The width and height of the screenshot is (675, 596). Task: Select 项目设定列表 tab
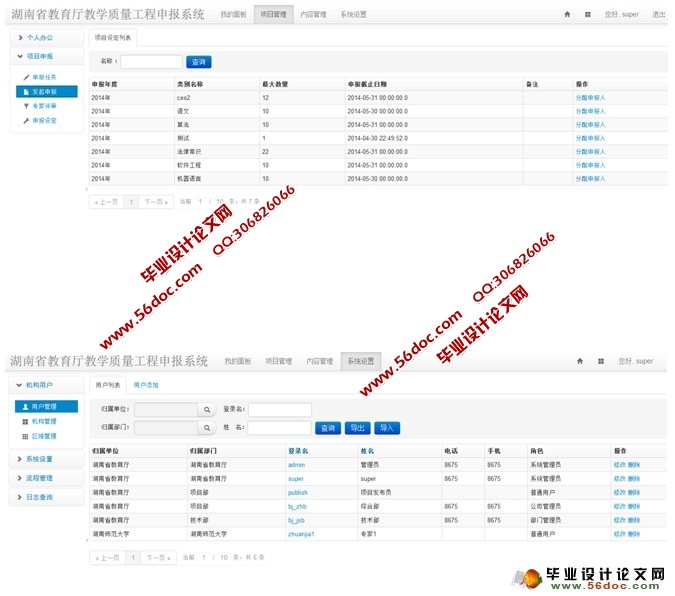pos(113,38)
